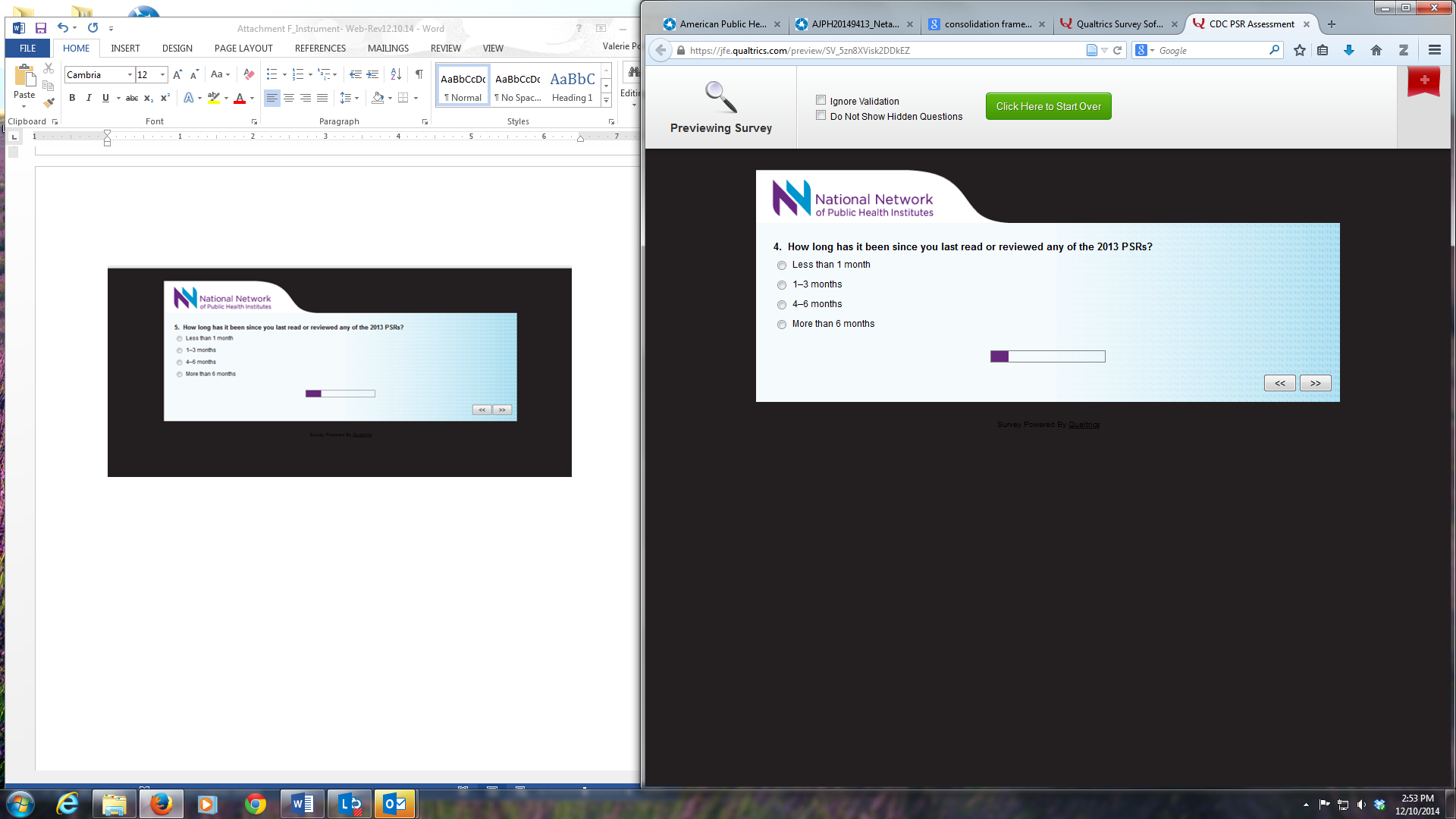Image resolution: width=1456 pixels, height=819 pixels.
Task: Click the Word Save icon
Action: coord(41,28)
